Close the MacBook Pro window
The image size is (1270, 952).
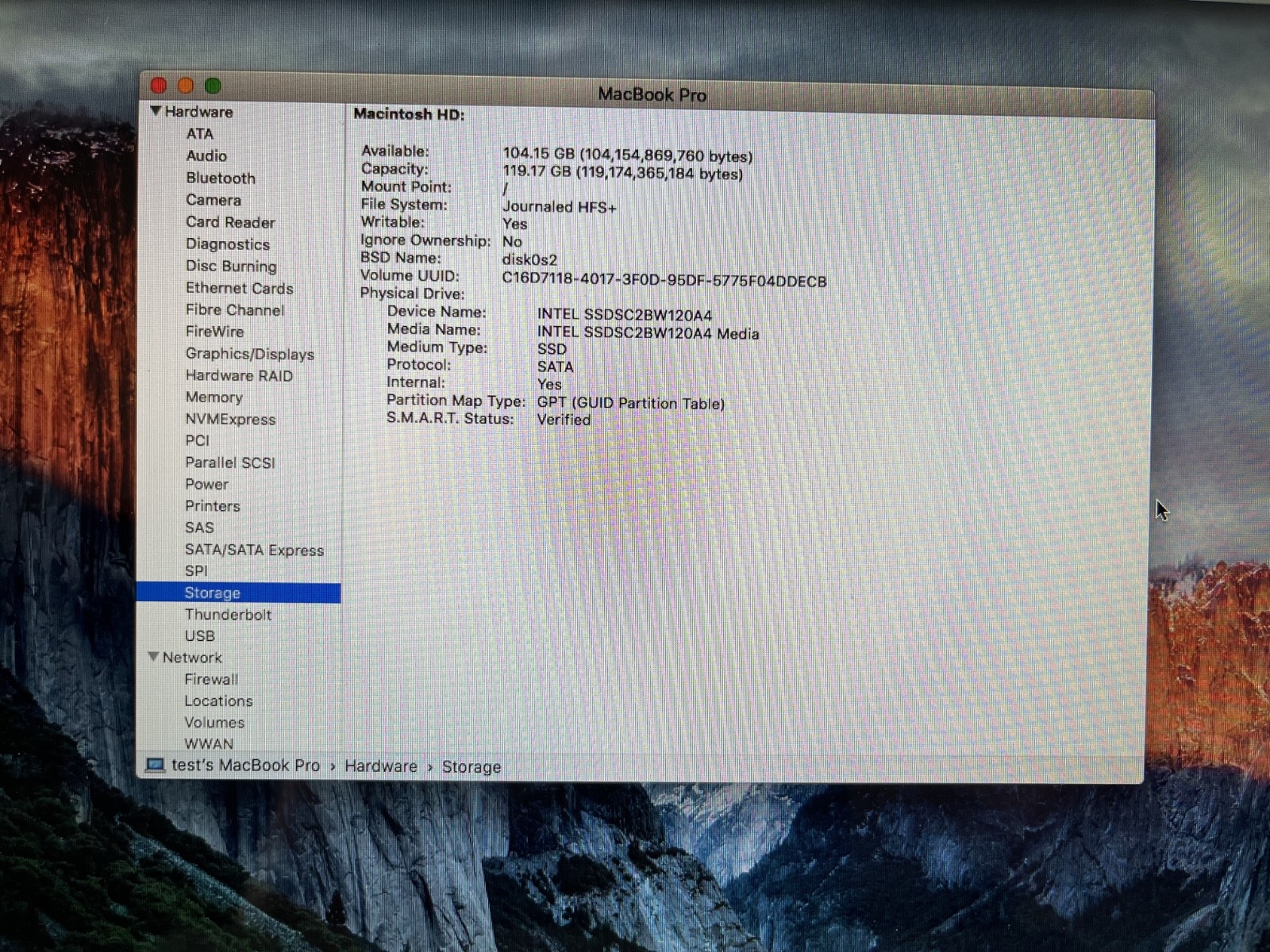coord(159,85)
